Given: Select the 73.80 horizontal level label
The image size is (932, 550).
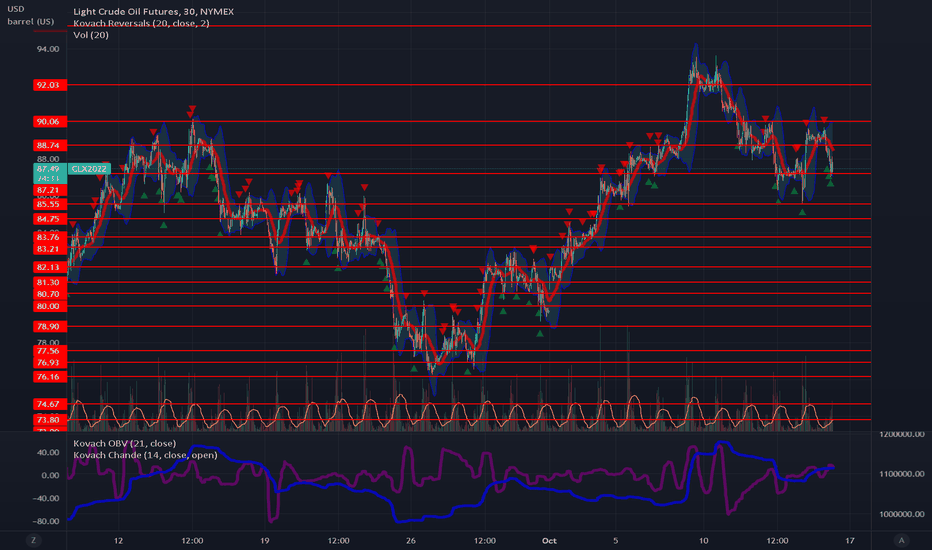Looking at the screenshot, I should (x=50, y=419).
